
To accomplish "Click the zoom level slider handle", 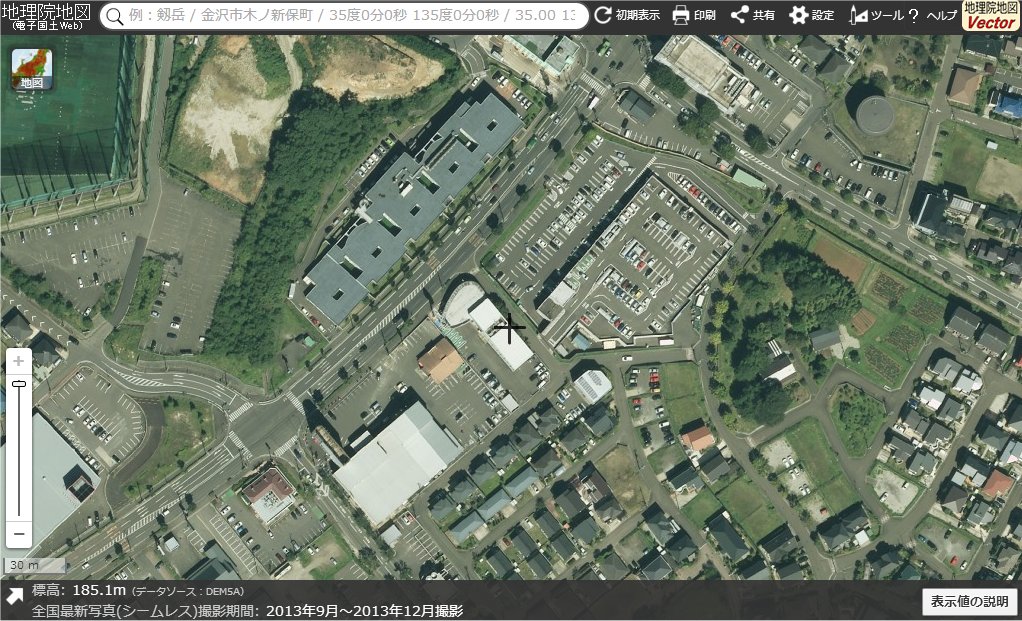I will coord(19,384).
